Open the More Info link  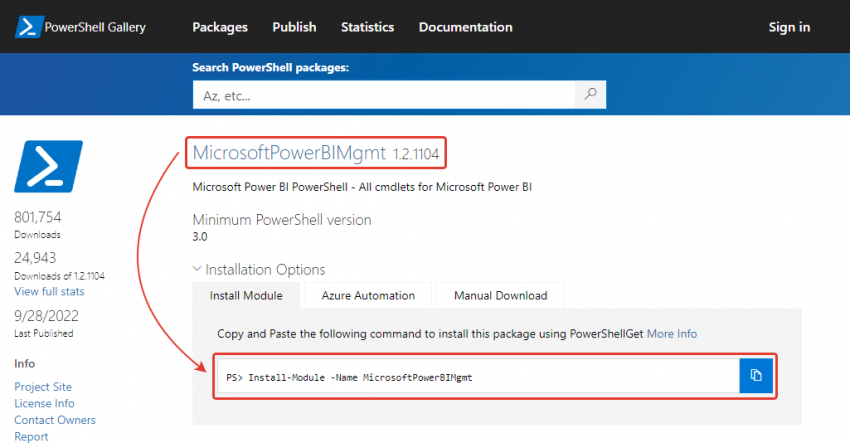[x=672, y=333]
